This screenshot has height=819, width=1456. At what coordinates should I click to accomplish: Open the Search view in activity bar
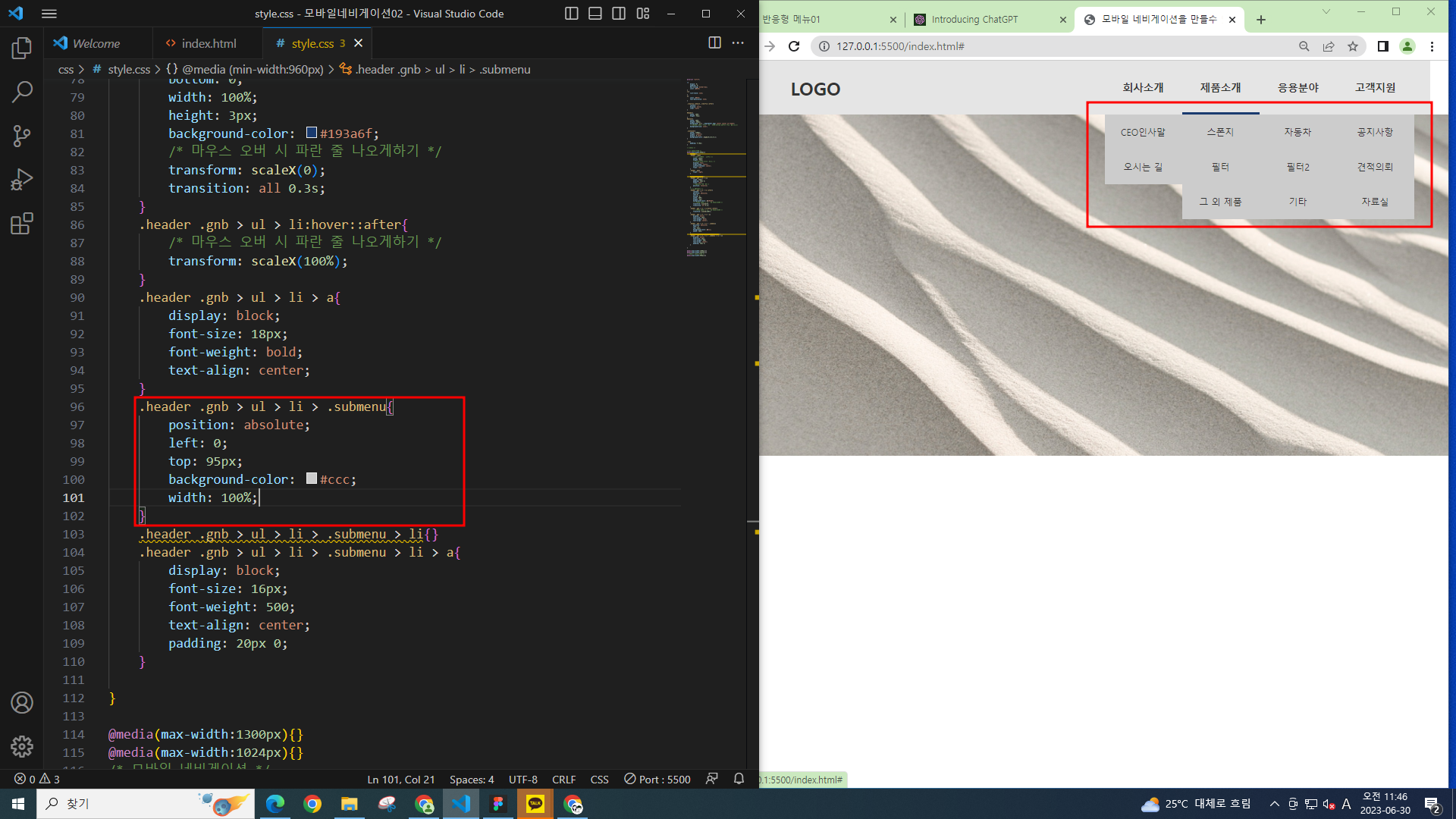[22, 93]
